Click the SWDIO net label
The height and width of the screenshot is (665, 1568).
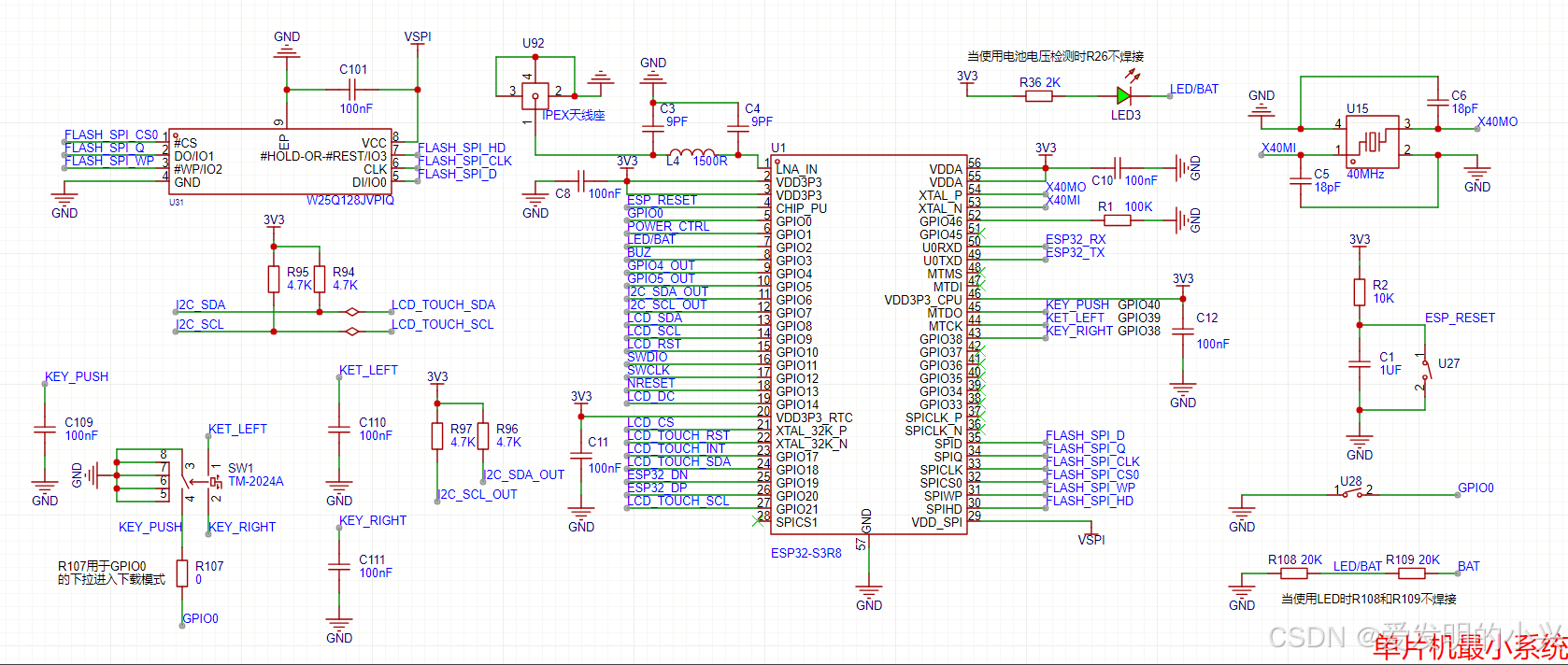click(648, 357)
